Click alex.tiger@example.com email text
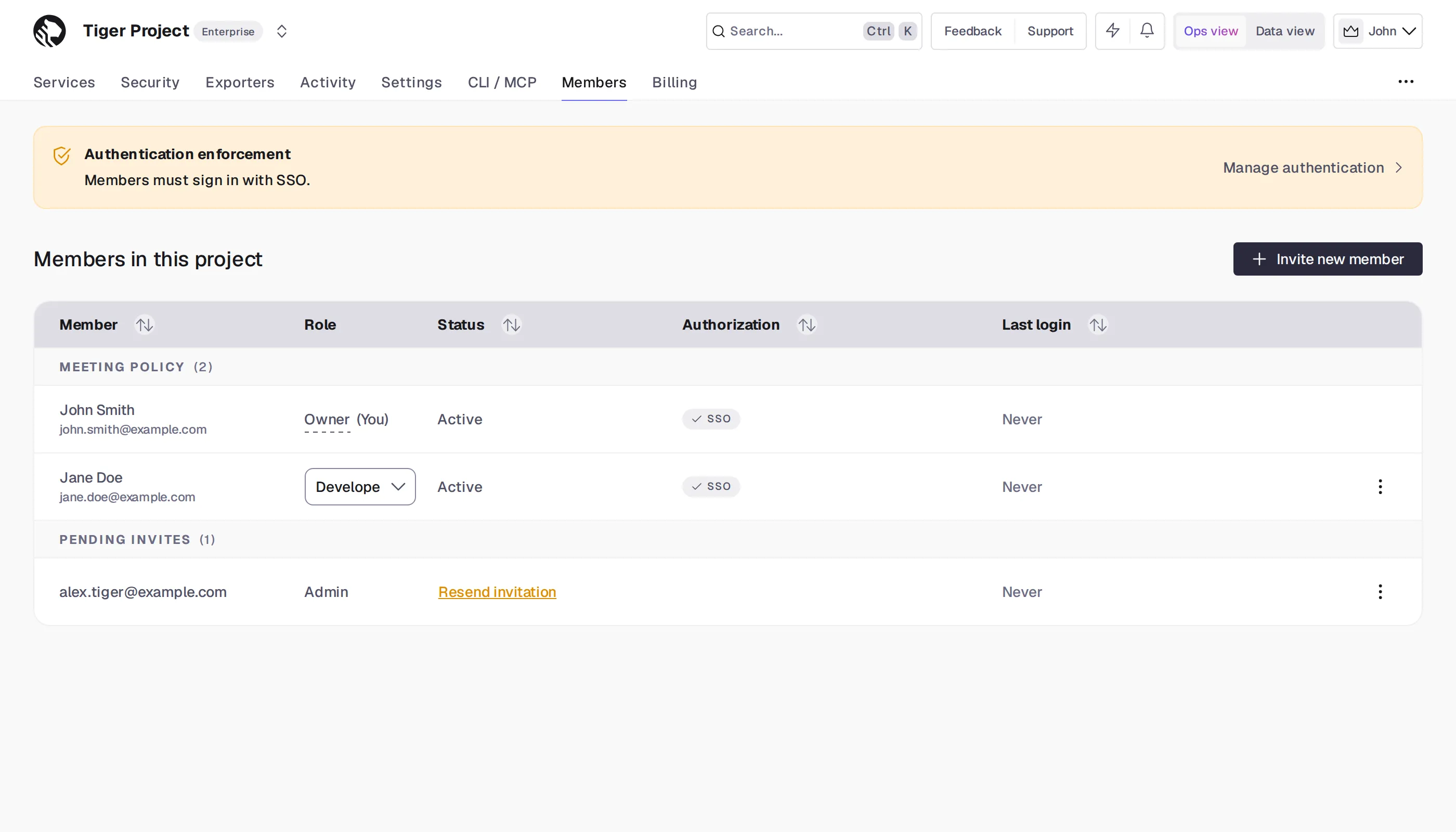 [x=143, y=592]
